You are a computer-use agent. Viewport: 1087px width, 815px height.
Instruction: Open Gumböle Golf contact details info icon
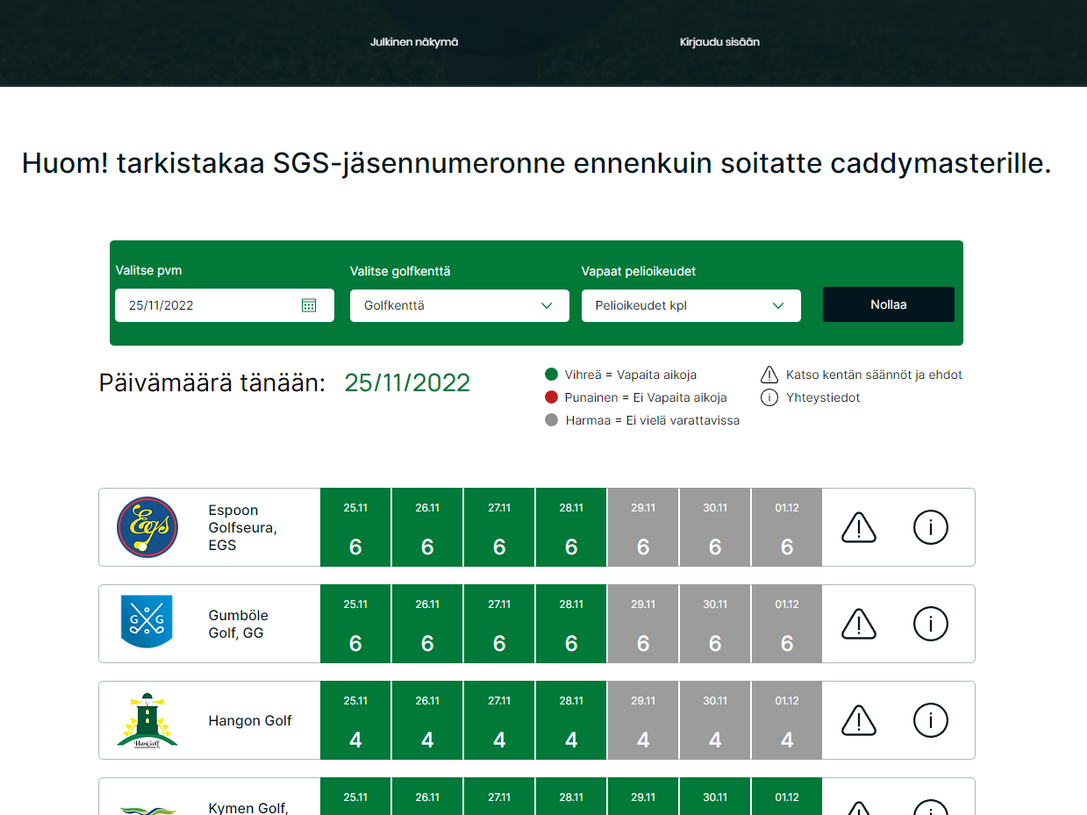pyautogui.click(x=930, y=623)
